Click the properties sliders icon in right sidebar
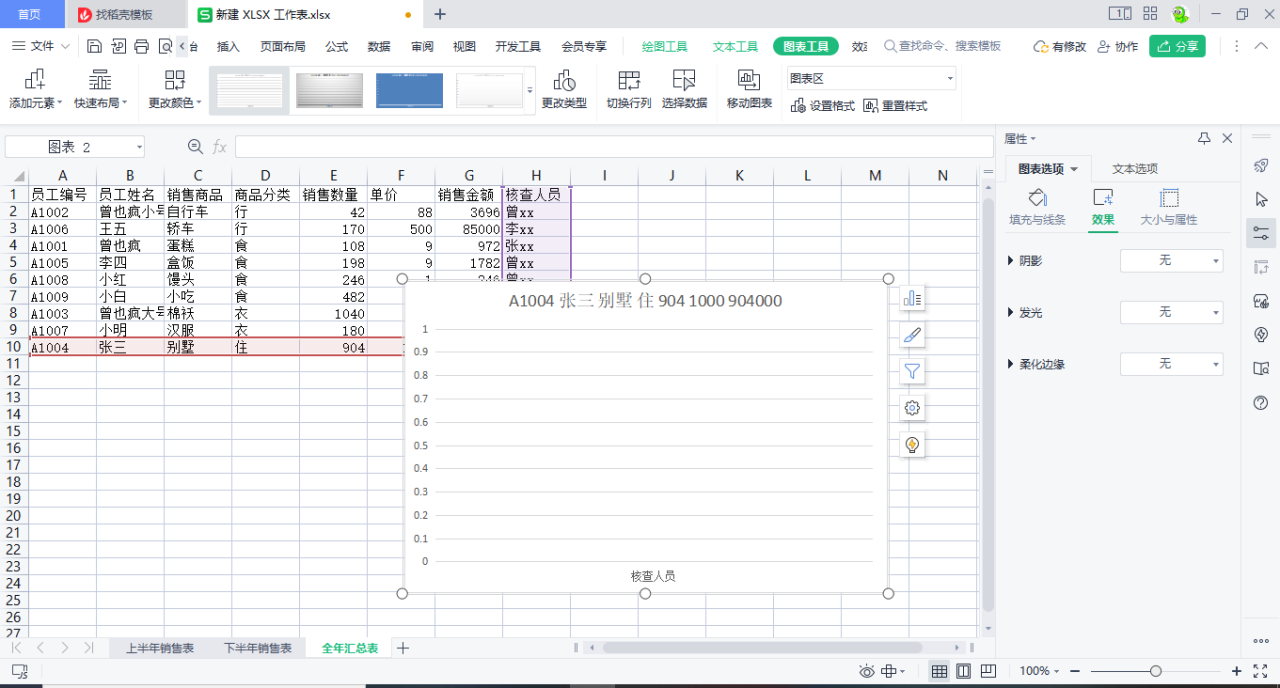1280x688 pixels. point(1261,233)
